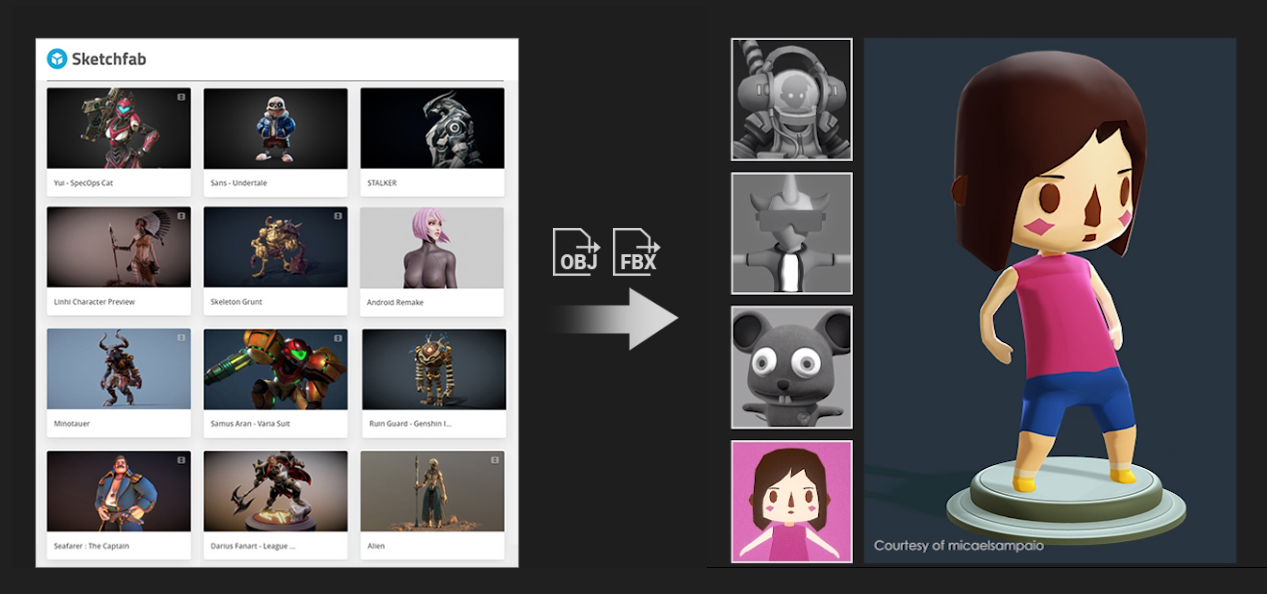Open the Ruin Guard - Genshin thumbnail
The image size is (1267, 594).
click(x=433, y=369)
